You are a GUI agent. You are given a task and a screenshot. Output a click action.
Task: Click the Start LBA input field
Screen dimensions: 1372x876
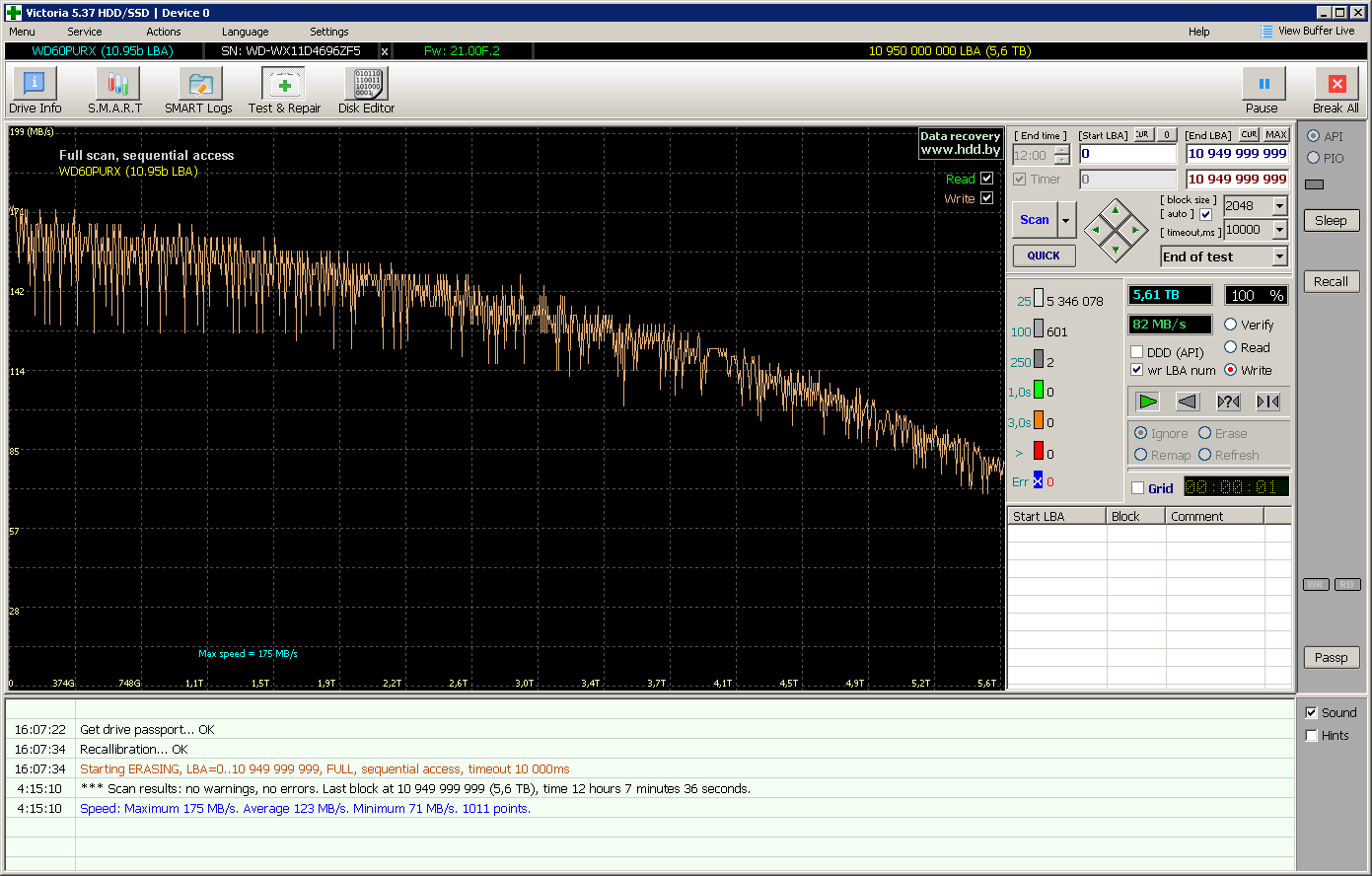(1127, 154)
